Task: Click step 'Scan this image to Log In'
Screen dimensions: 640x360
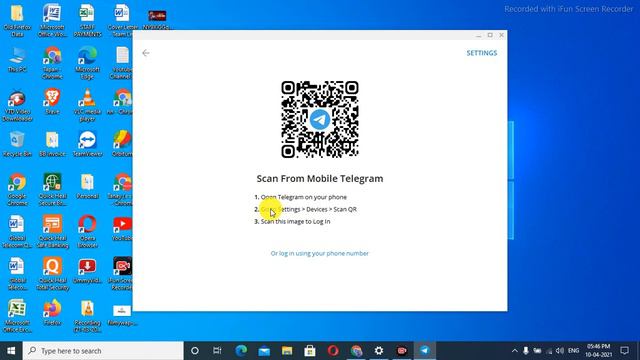Action: pyautogui.click(x=296, y=222)
